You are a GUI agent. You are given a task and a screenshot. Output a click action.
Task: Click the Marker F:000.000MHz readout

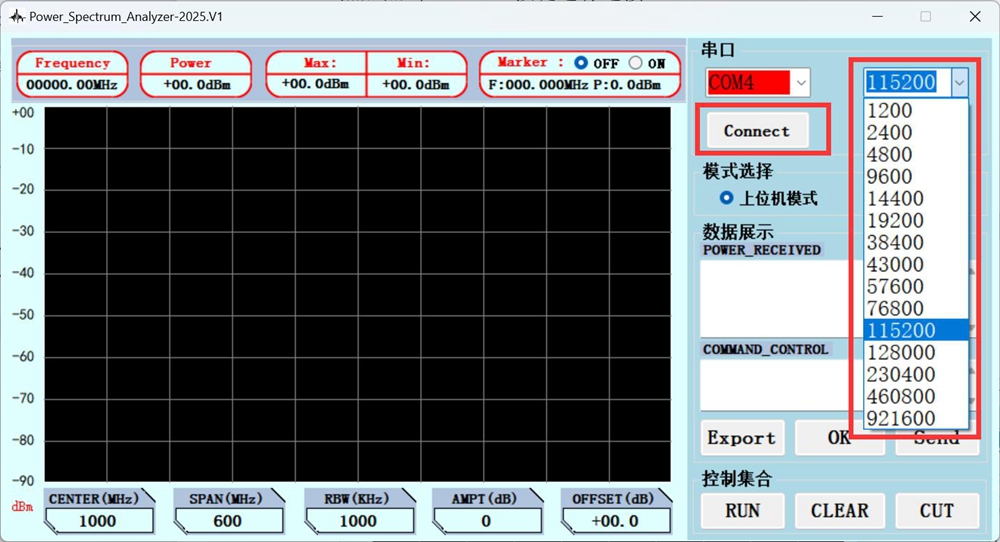click(x=538, y=85)
